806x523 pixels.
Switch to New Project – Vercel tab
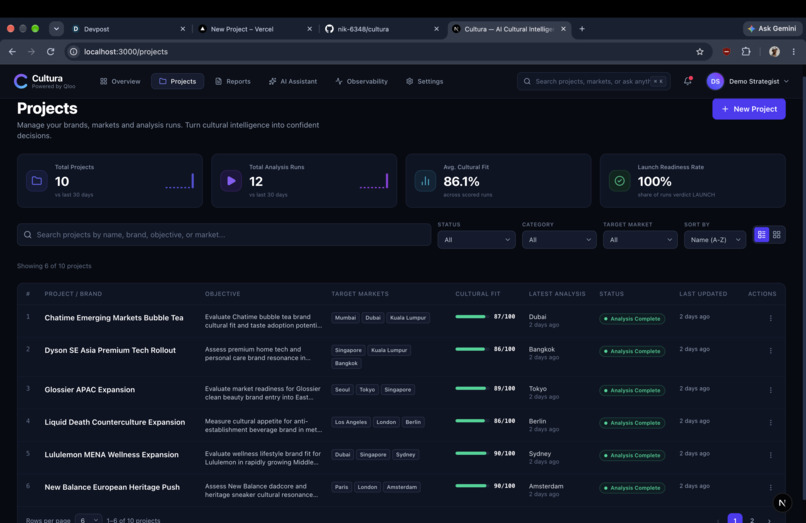(x=254, y=29)
